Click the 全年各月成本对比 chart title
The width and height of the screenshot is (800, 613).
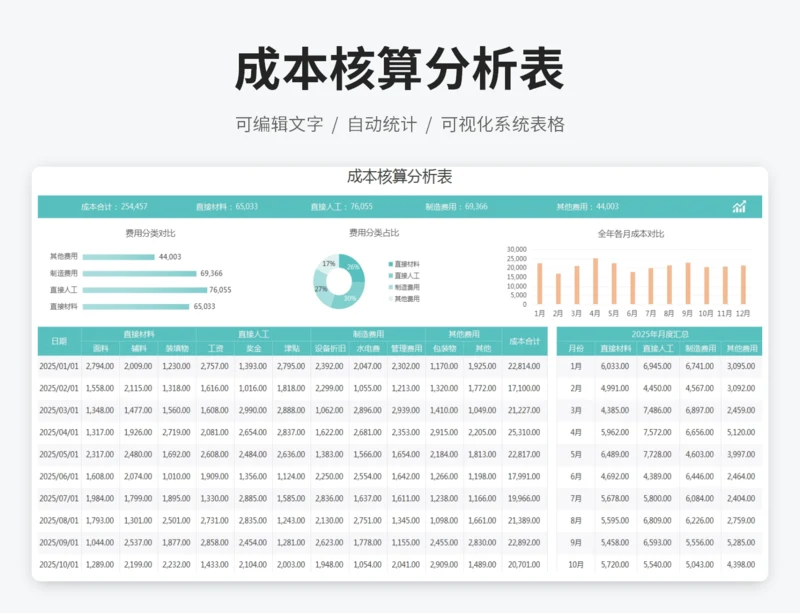coord(631,234)
